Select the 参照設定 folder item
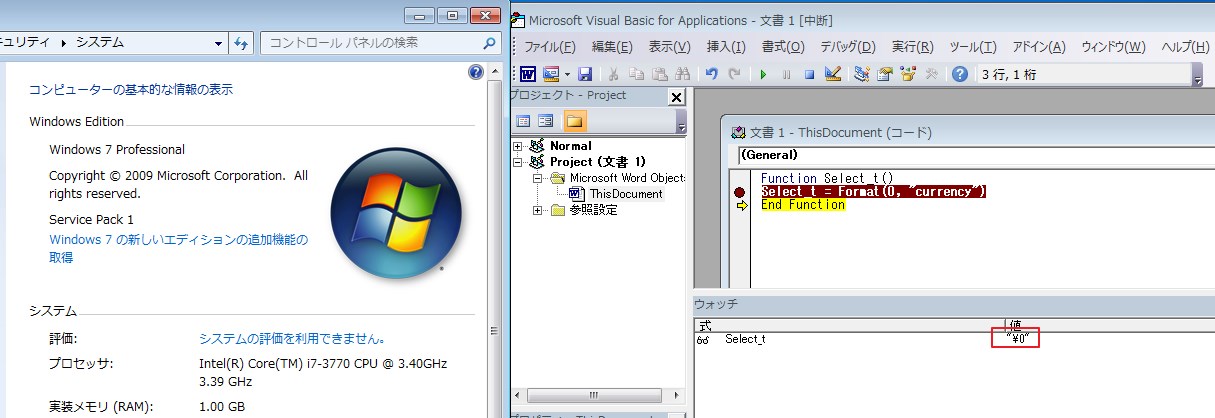Image resolution: width=1215 pixels, height=418 pixels. pyautogui.click(x=593, y=210)
